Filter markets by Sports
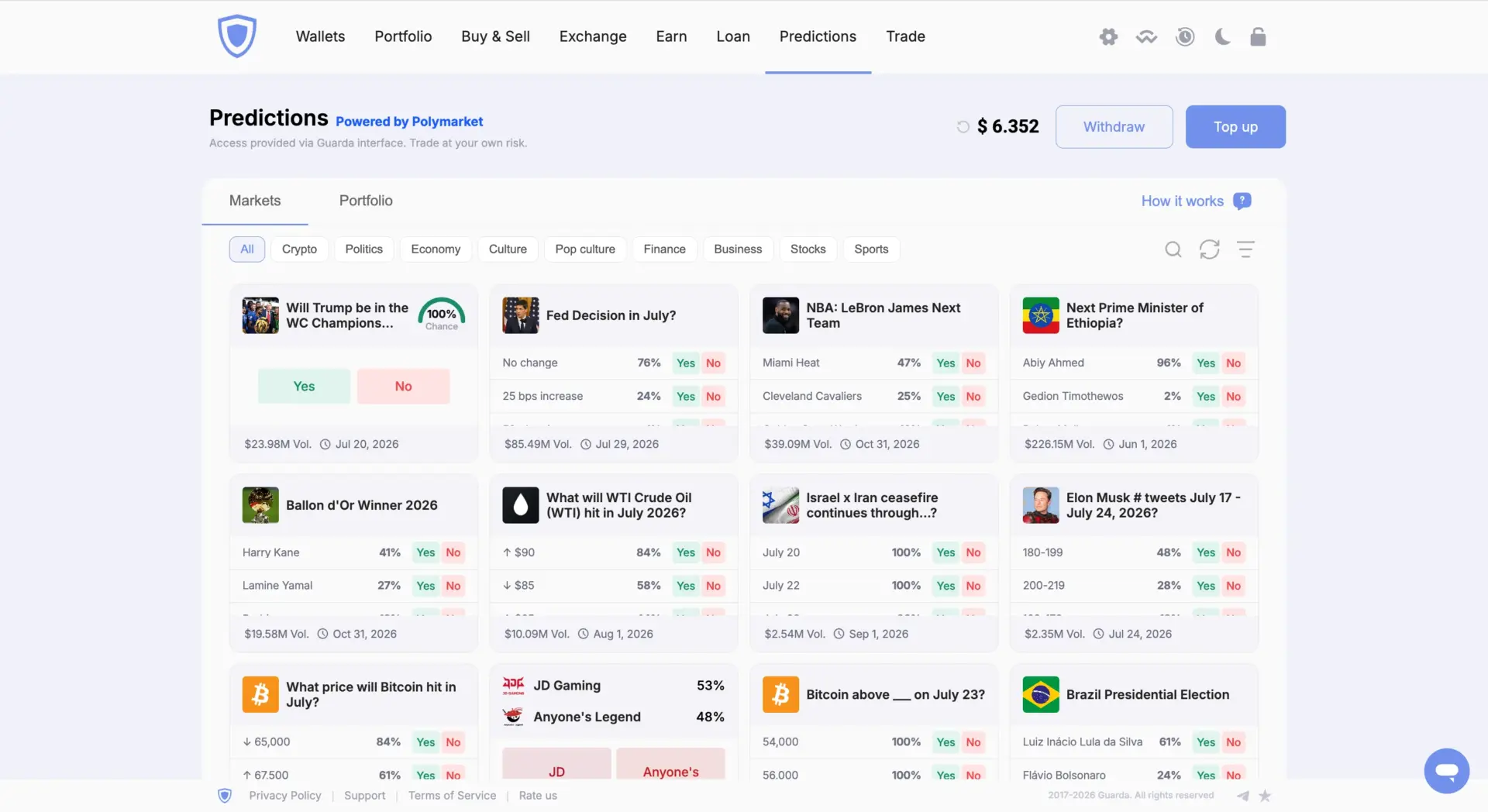The width and height of the screenshot is (1488, 812). point(871,249)
